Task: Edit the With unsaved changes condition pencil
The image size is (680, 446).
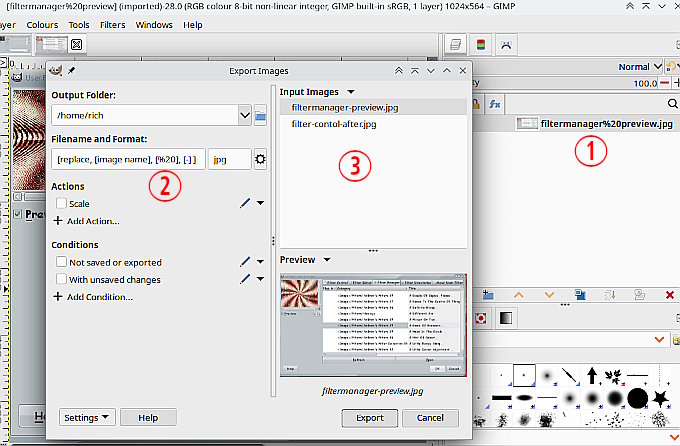Action: click(245, 279)
